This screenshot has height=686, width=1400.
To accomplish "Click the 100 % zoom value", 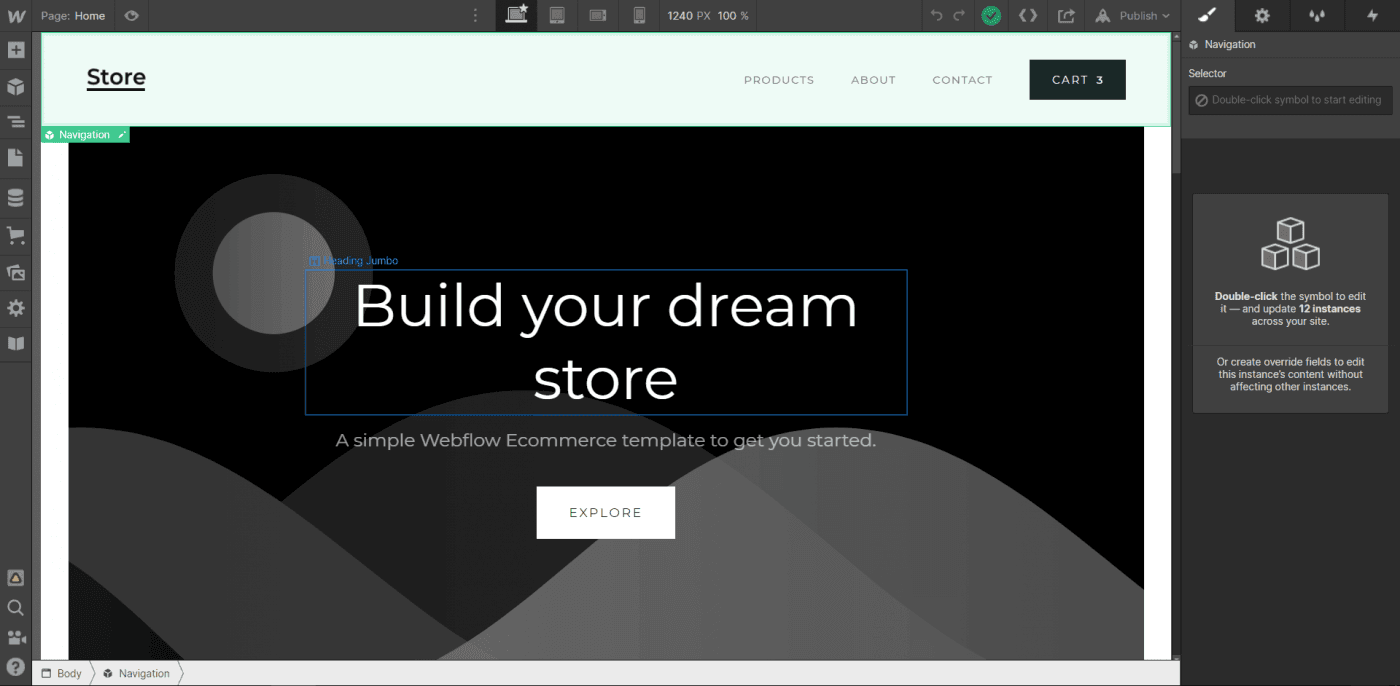I will coord(733,16).
